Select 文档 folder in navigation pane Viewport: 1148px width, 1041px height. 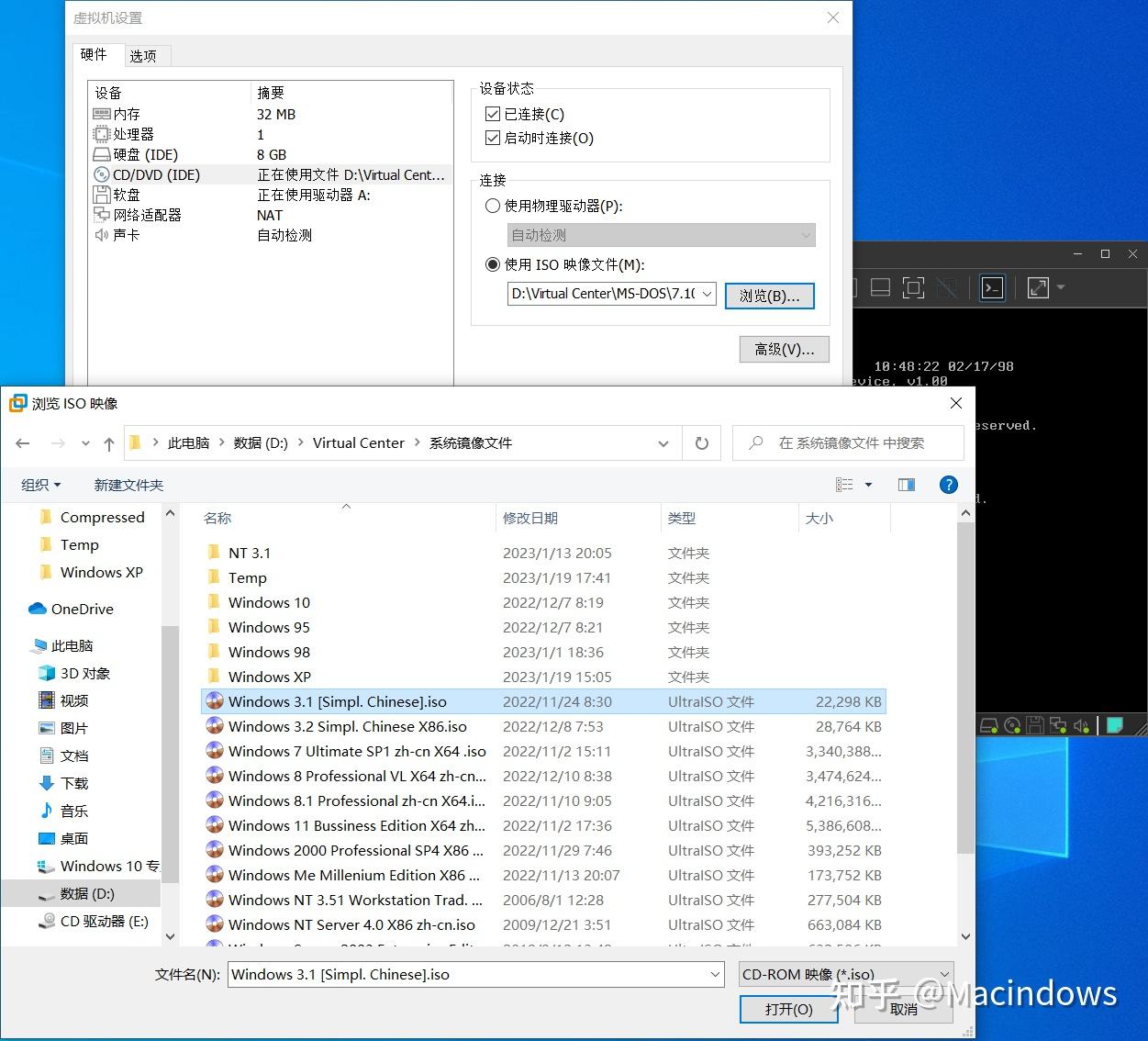[63, 756]
